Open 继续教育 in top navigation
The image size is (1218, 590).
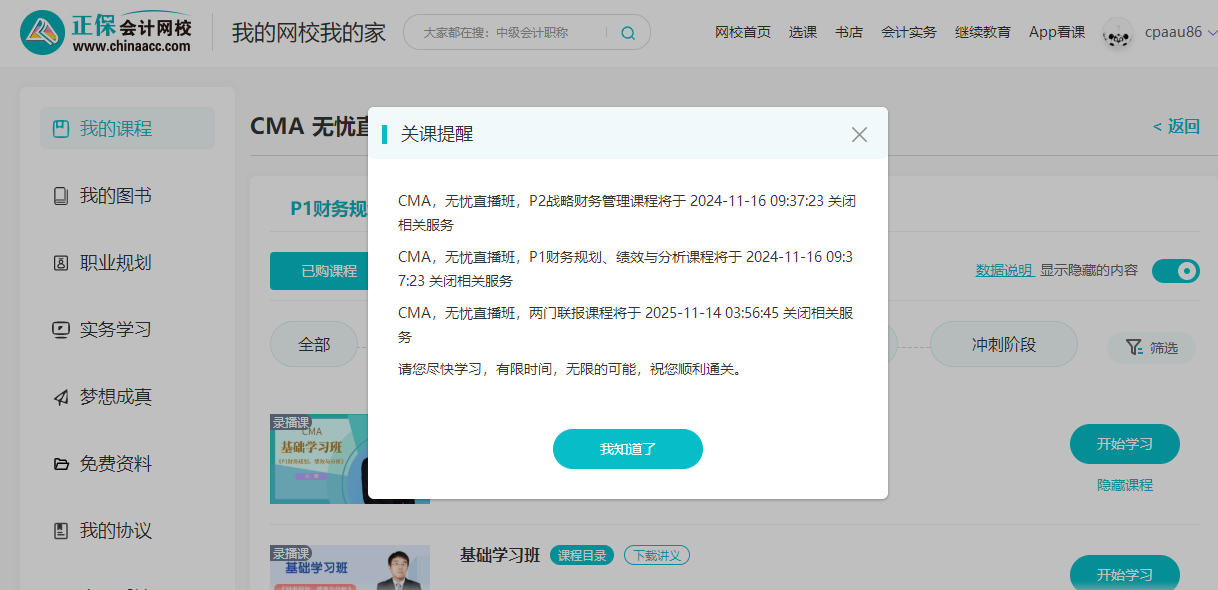[x=982, y=32]
